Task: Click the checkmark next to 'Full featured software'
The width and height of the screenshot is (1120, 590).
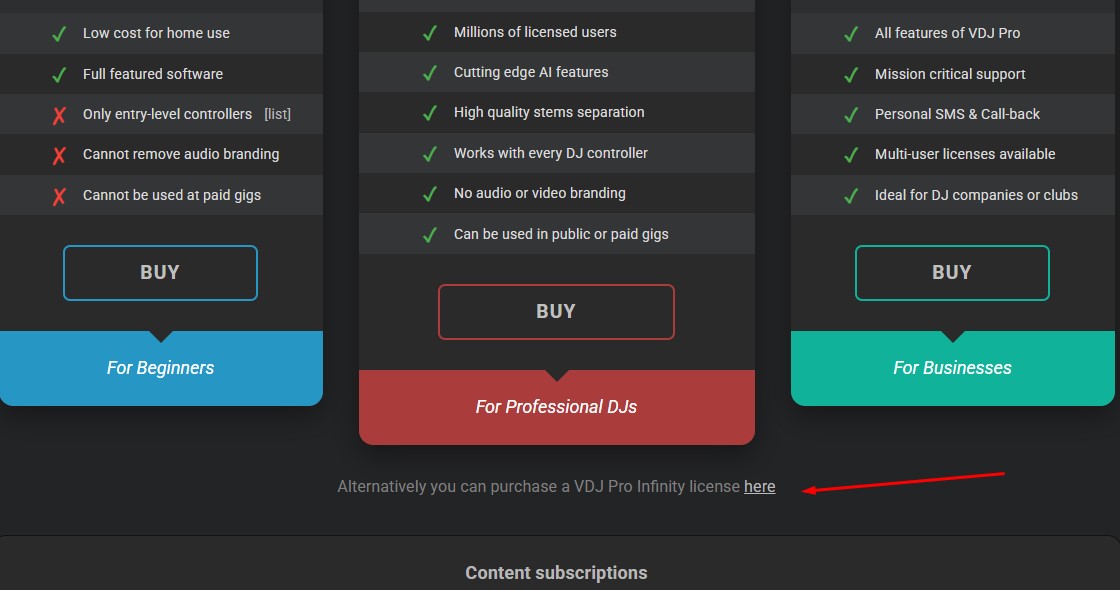Action: [x=59, y=75]
